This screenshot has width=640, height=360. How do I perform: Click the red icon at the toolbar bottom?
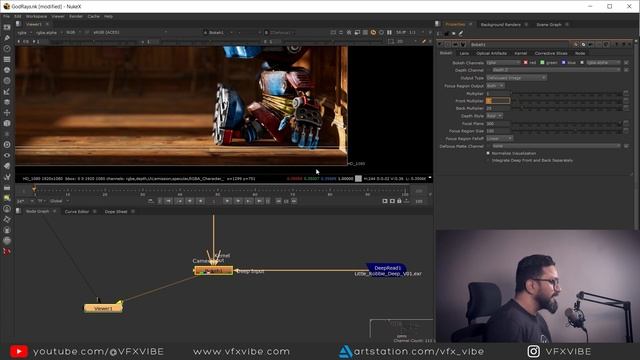coord(7,251)
